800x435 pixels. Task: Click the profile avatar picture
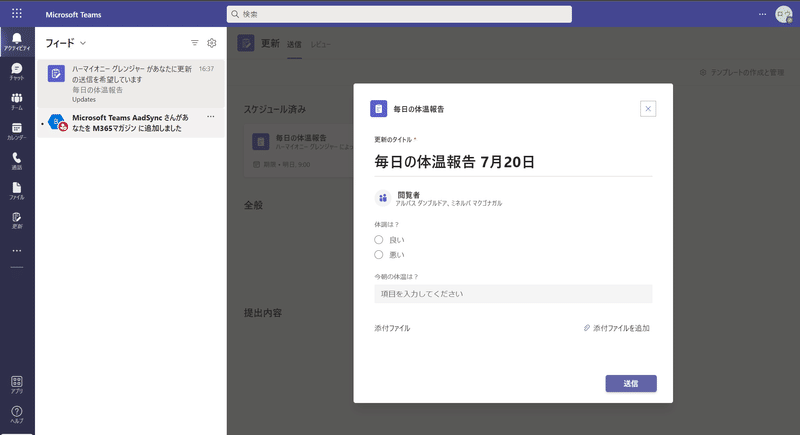784,14
